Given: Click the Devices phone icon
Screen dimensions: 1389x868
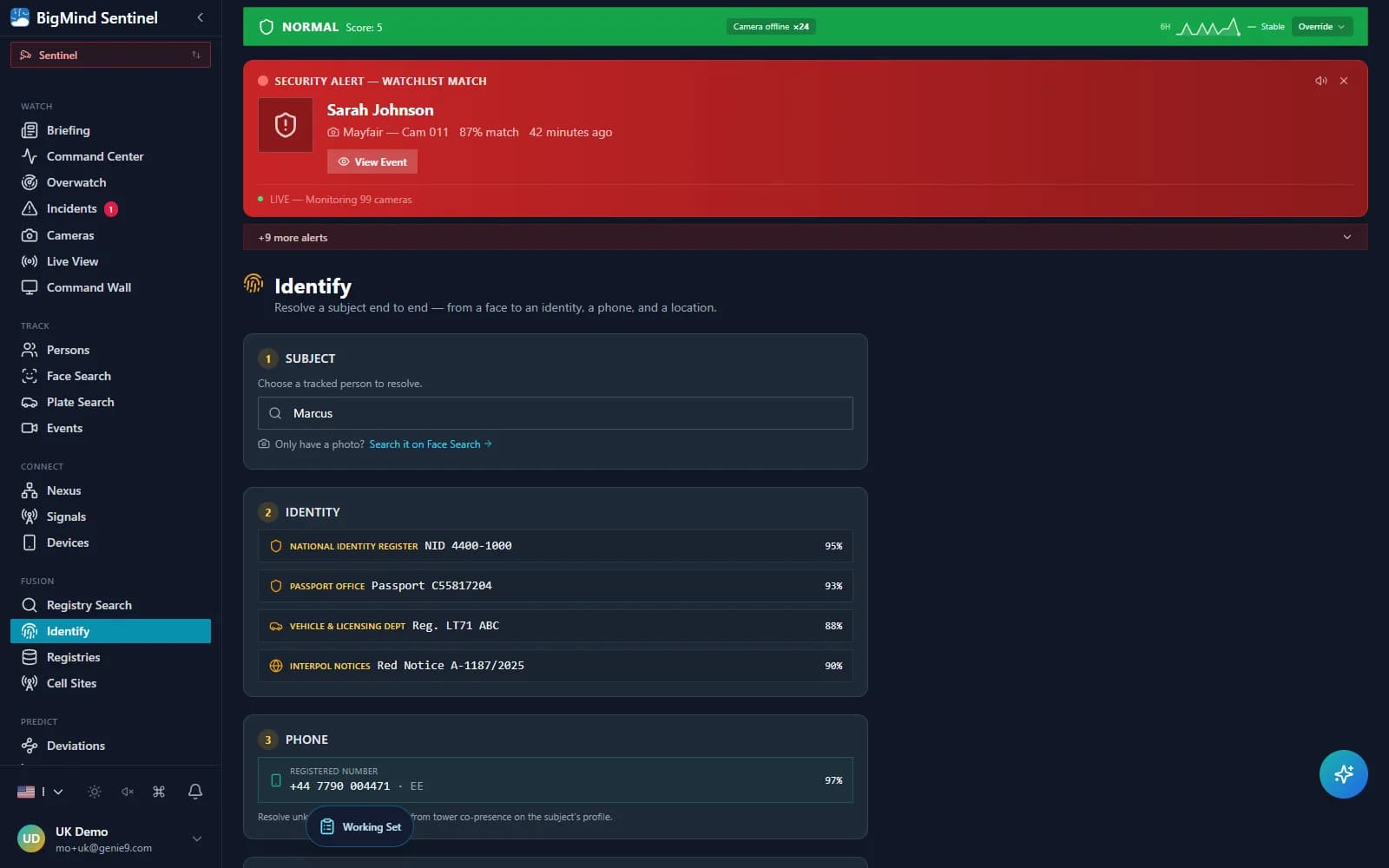Looking at the screenshot, I should 30,542.
